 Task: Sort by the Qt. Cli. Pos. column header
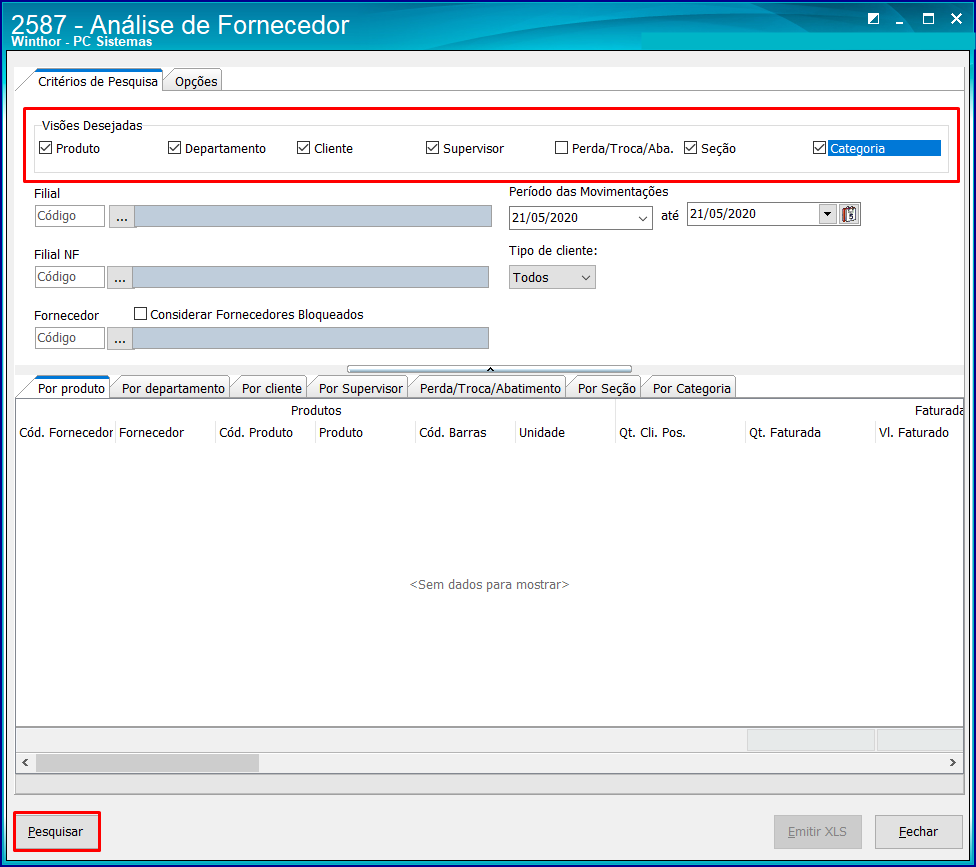[680, 433]
